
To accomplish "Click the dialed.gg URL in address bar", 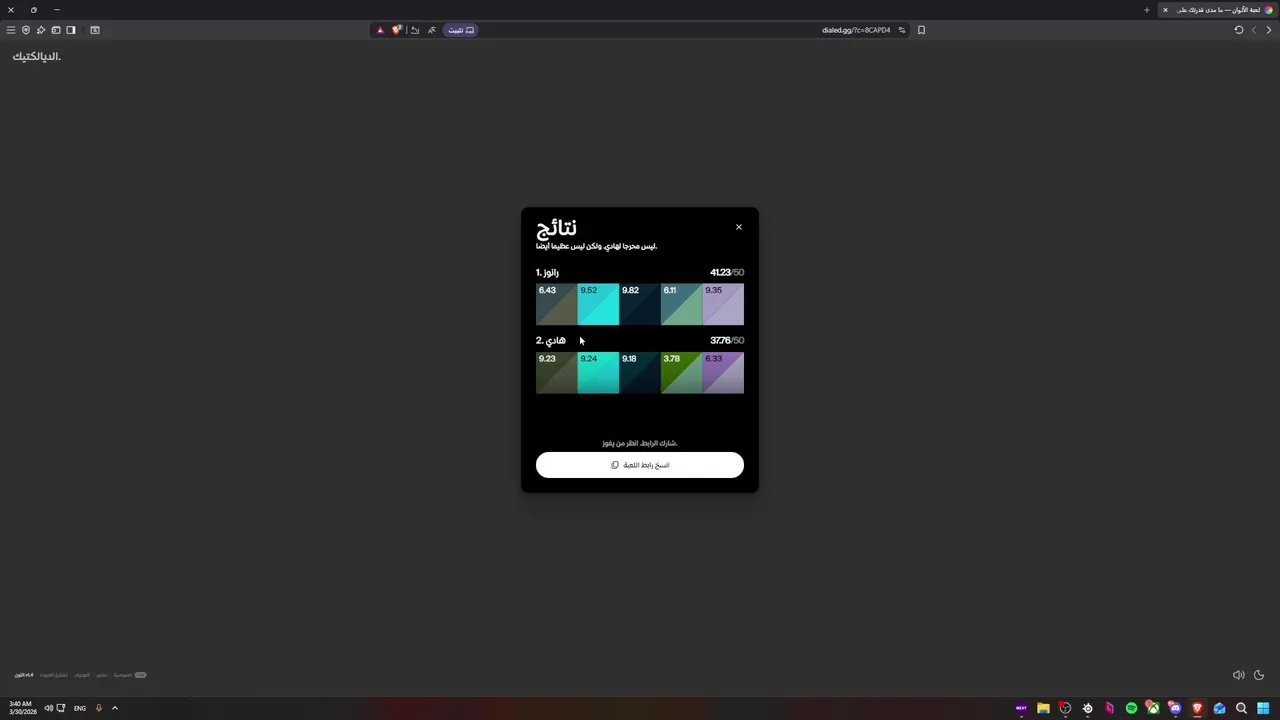I will point(856,30).
